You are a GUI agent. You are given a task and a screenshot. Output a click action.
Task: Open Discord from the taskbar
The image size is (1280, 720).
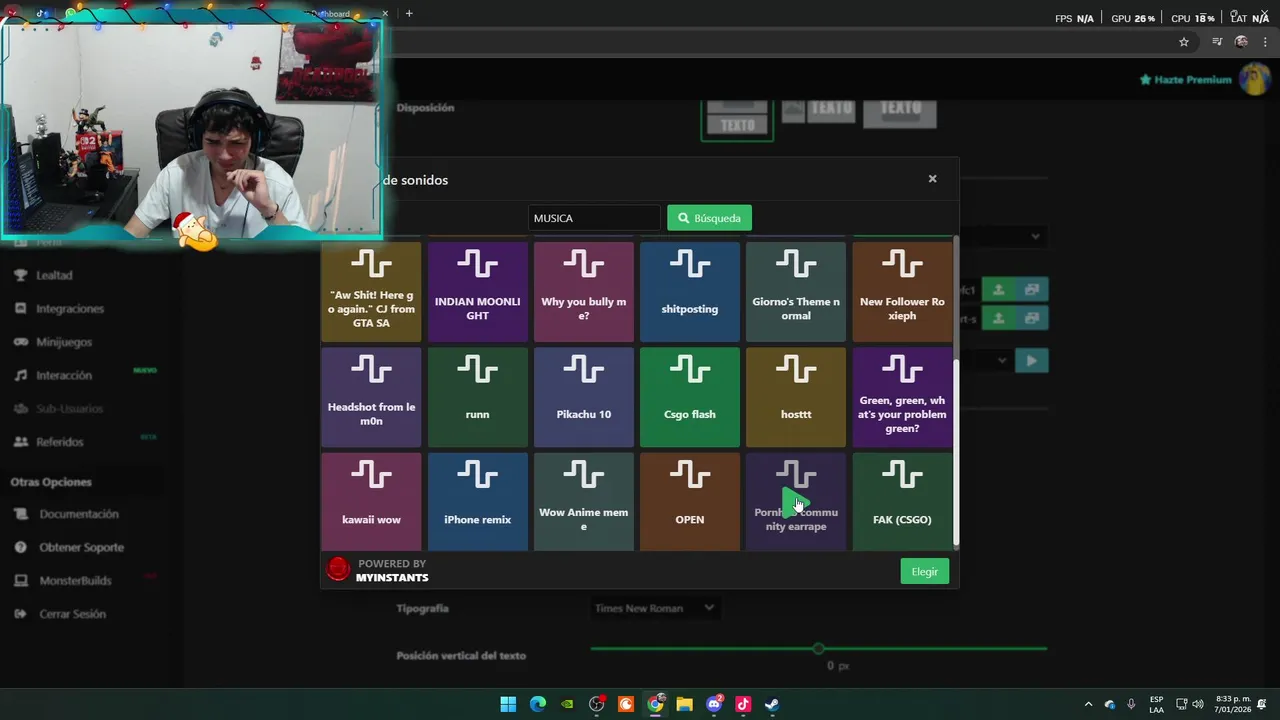tap(714, 704)
